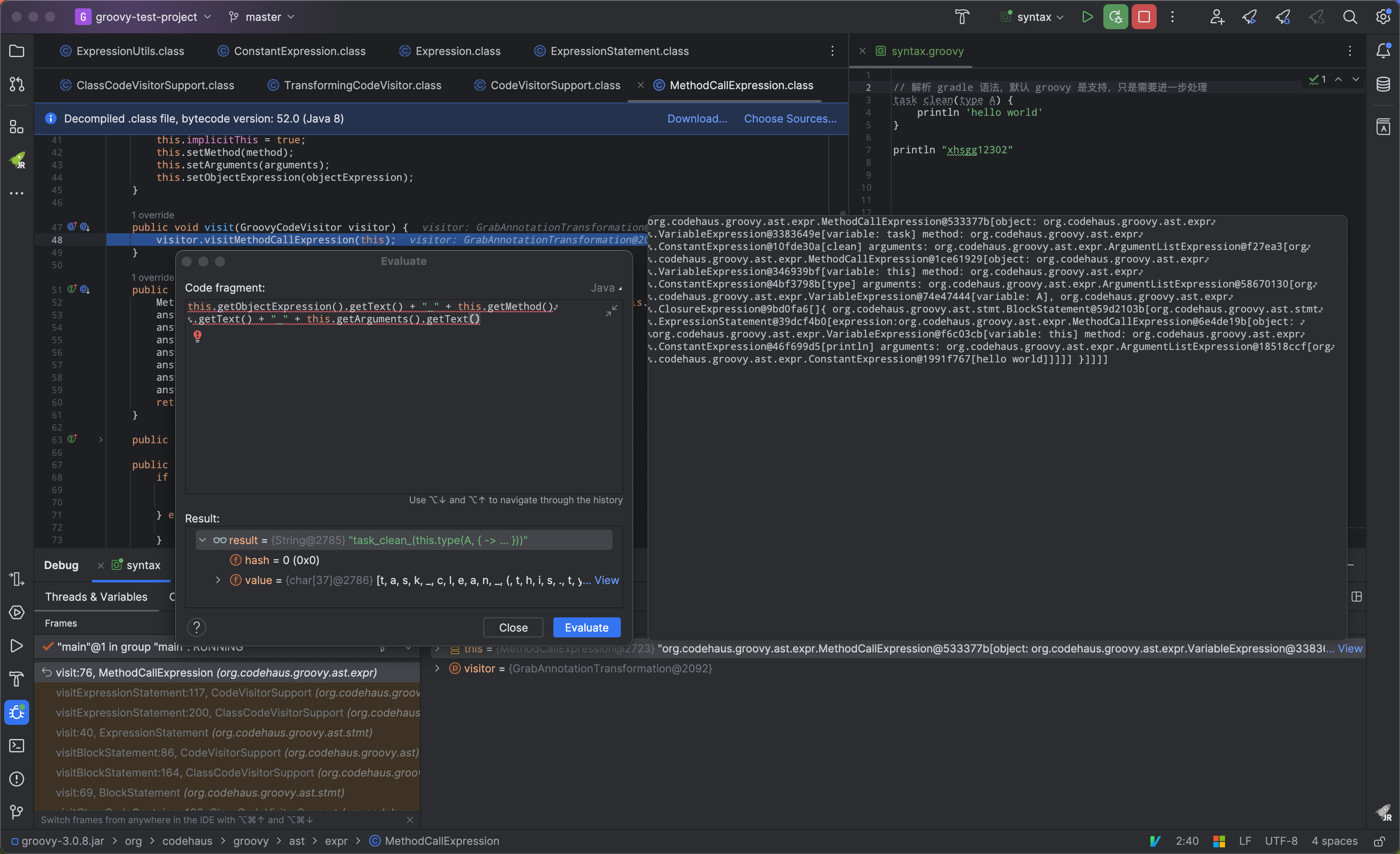Toggle the Debug tool window bug icon
Viewport: 1400px width, 854px height.
tap(17, 712)
